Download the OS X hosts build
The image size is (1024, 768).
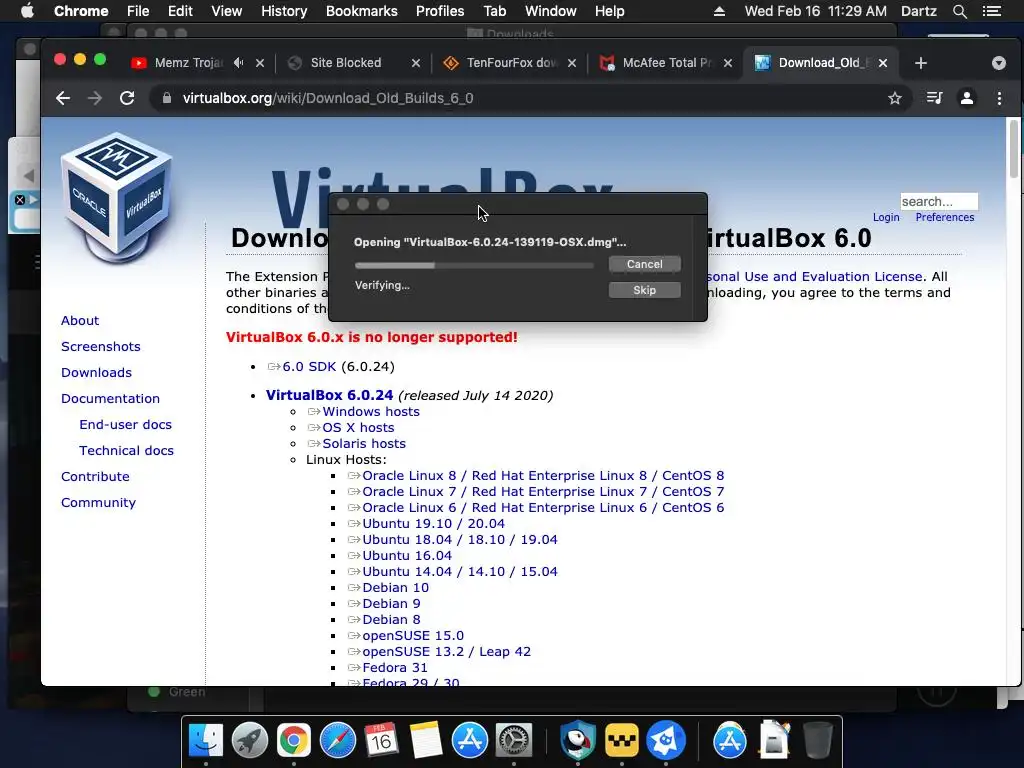coord(358,428)
